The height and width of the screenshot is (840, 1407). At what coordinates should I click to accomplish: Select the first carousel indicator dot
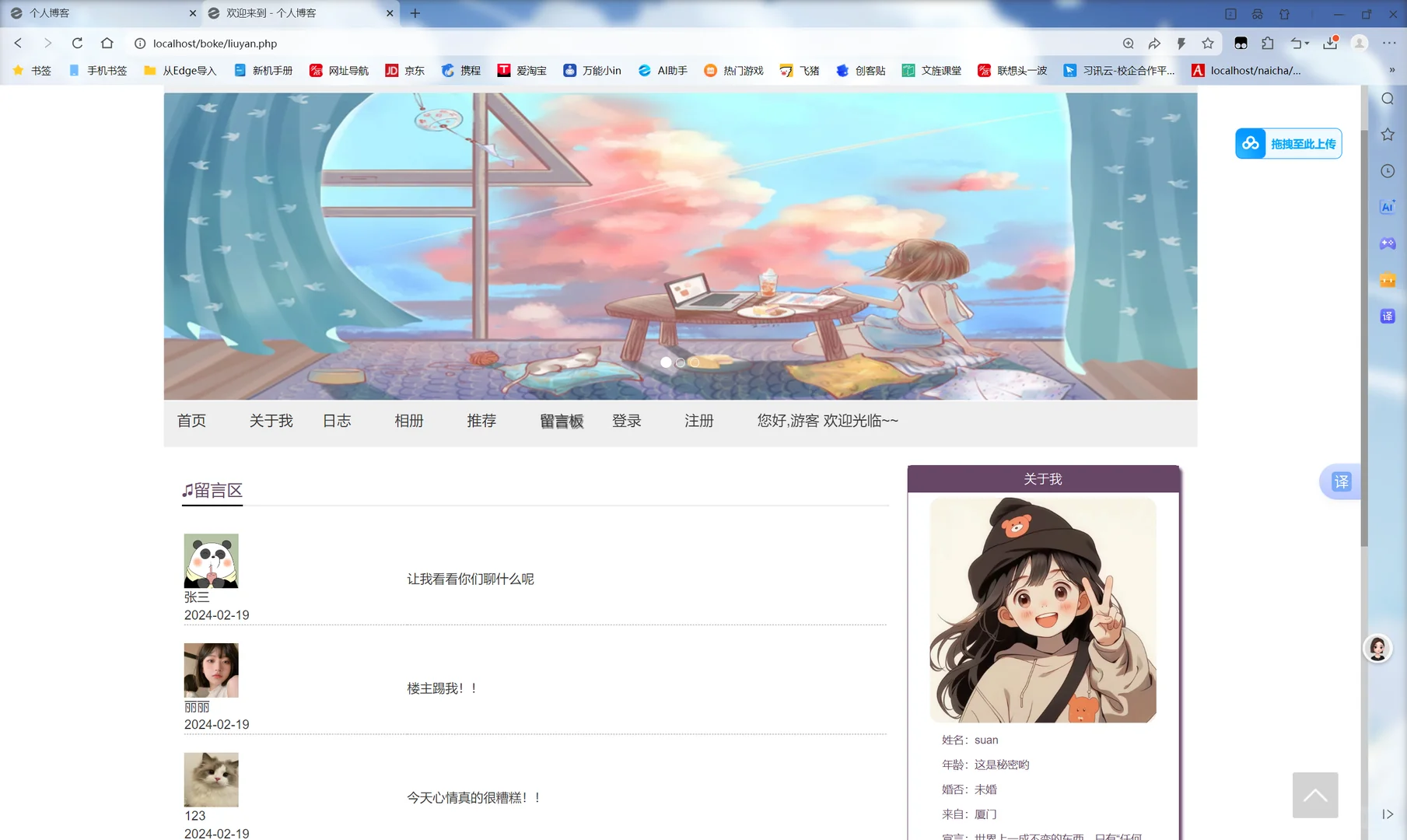(x=666, y=362)
